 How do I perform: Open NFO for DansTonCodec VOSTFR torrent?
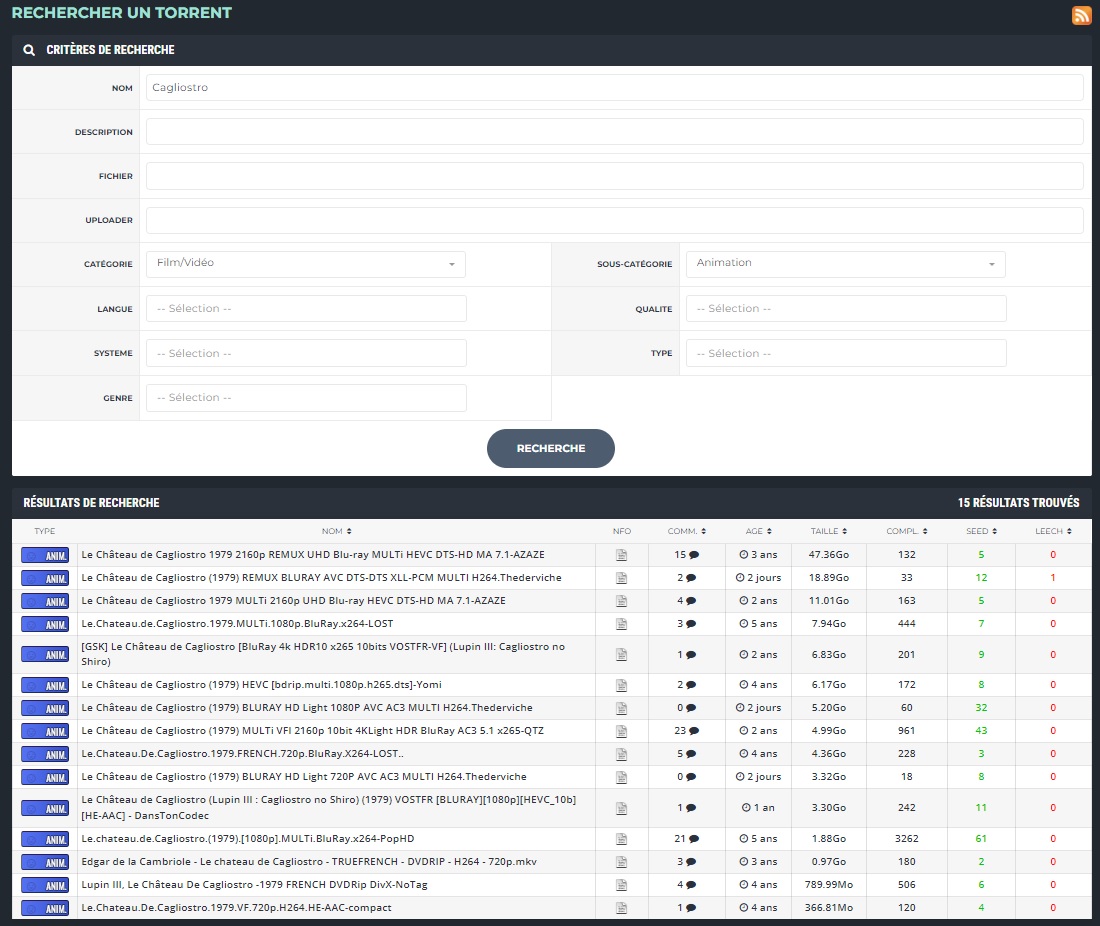(622, 808)
